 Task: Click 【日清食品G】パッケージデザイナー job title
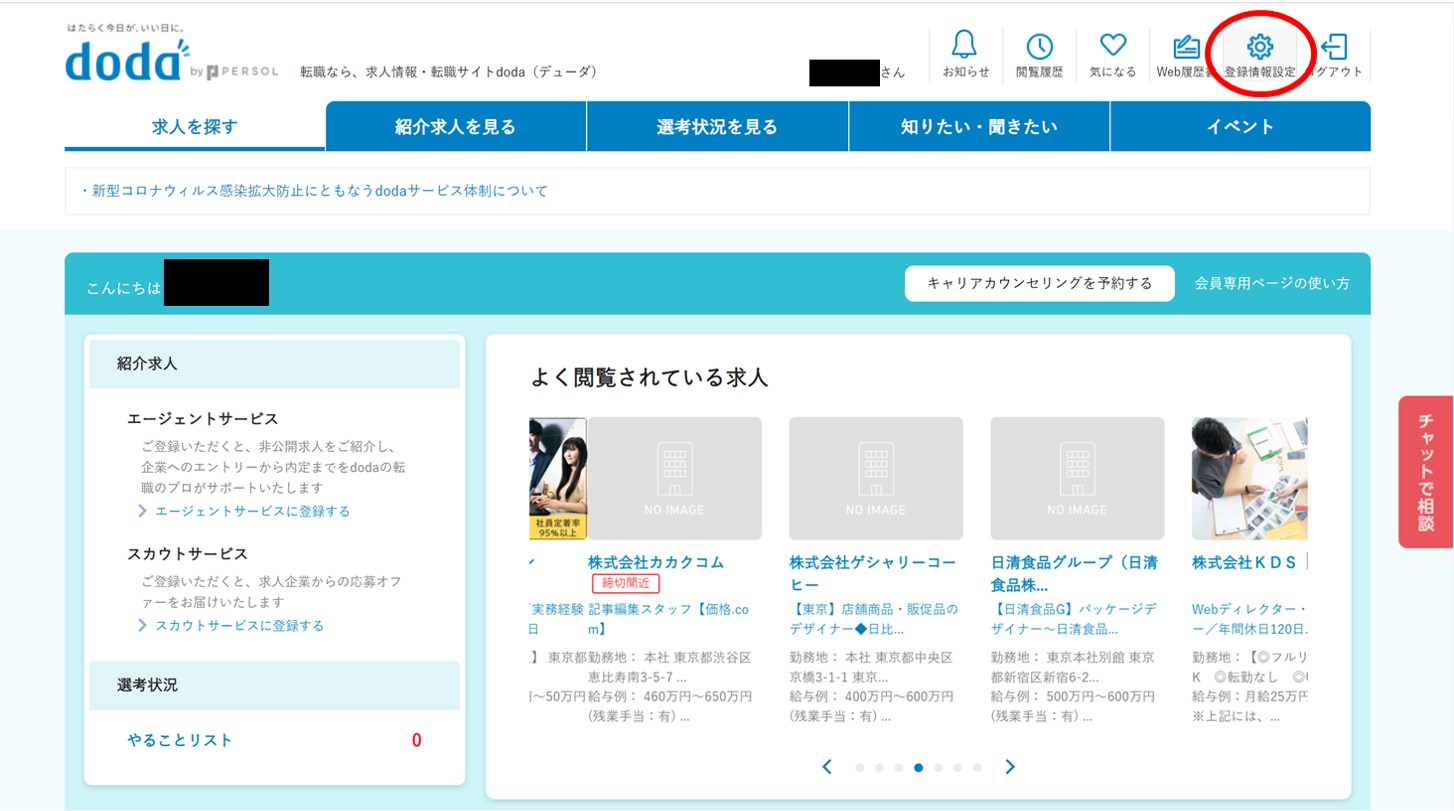pyautogui.click(x=1075, y=619)
